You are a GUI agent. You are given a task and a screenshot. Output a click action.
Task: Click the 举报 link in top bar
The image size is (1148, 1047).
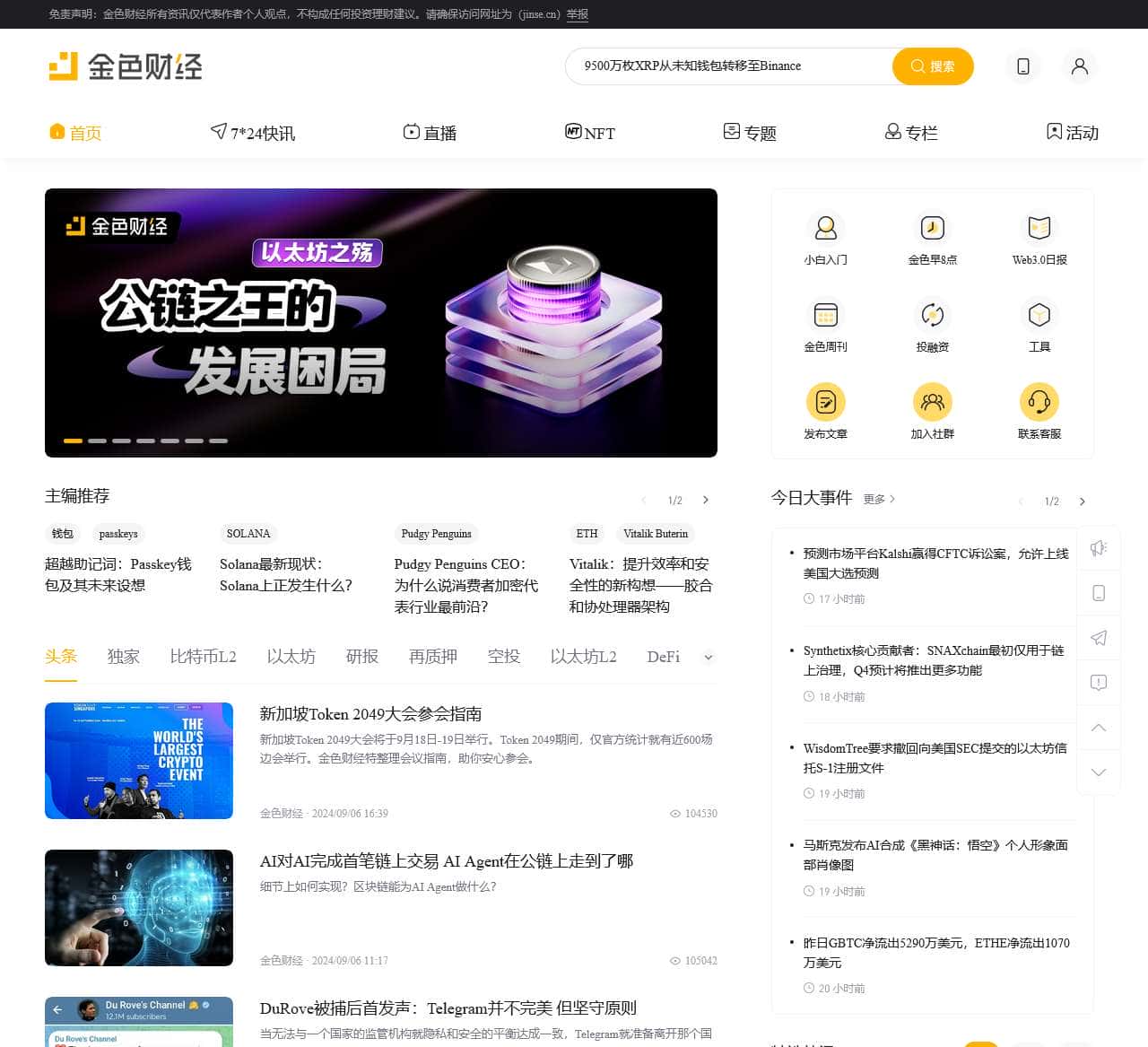tap(578, 14)
